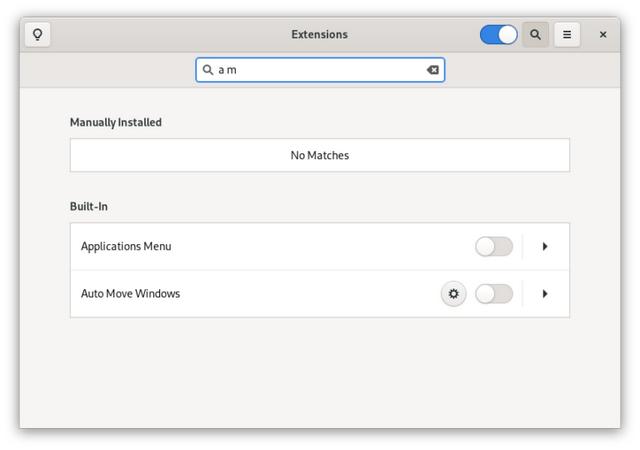This screenshot has height=450, width=640.
Task: Select the Applications Menu row label
Action: (x=126, y=246)
